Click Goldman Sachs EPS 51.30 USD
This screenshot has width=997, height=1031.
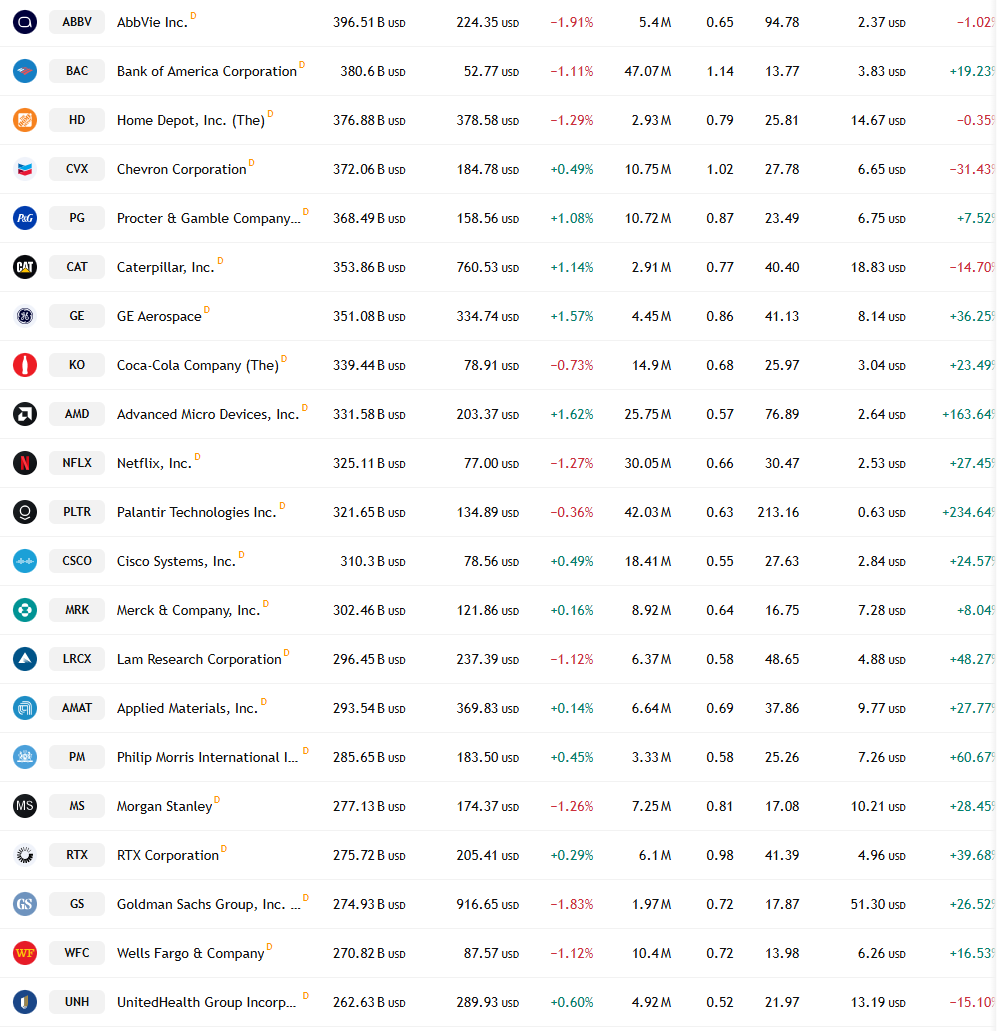point(878,905)
